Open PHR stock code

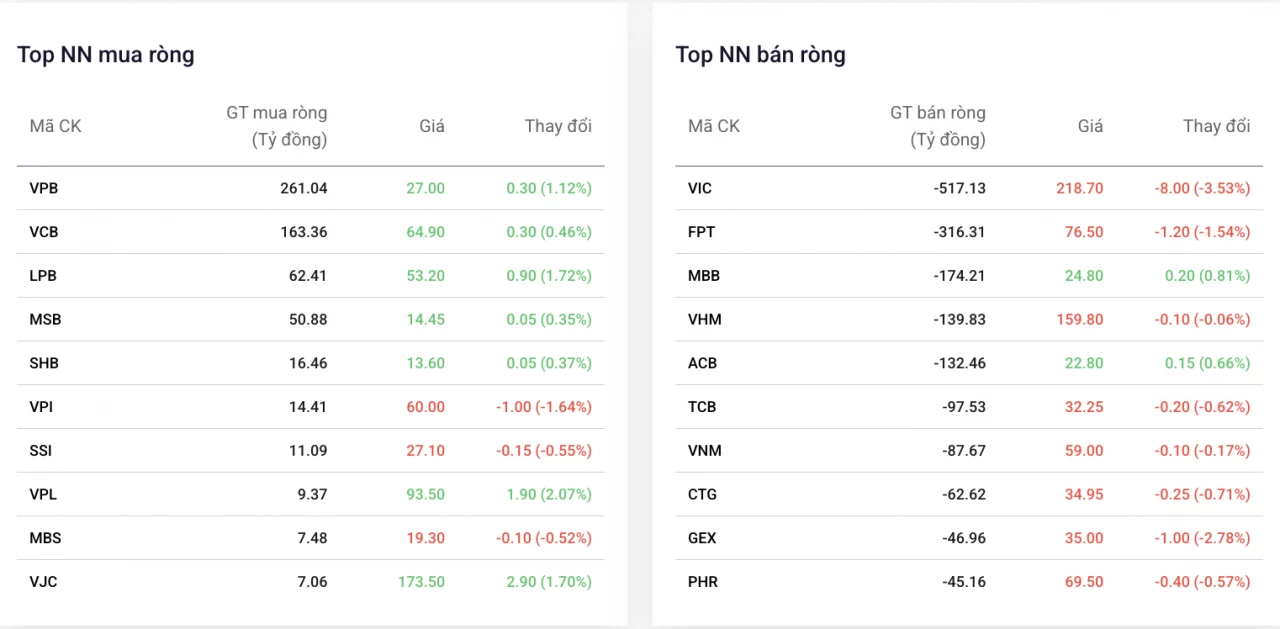(x=703, y=582)
